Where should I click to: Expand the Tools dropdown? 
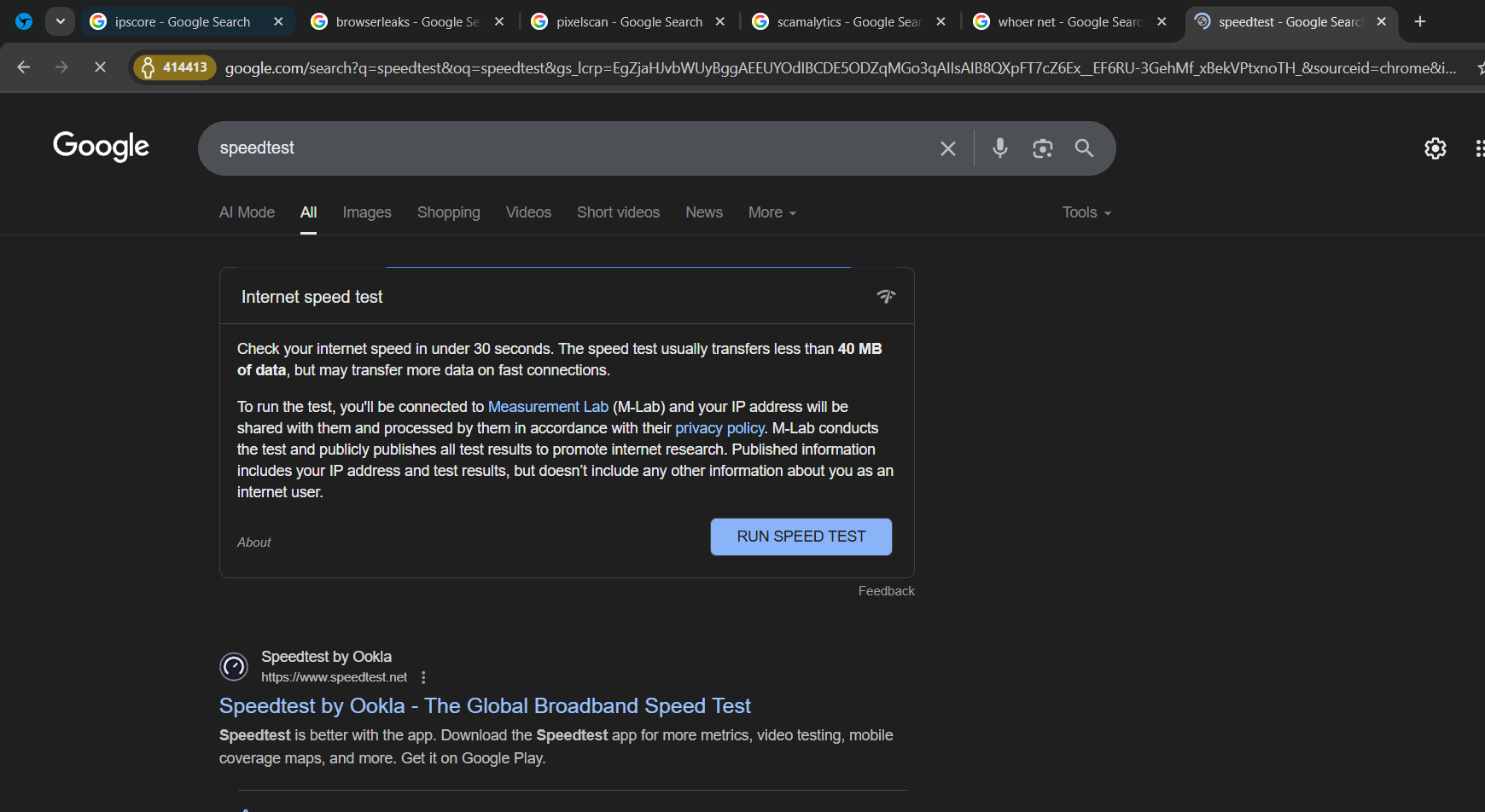1086,212
